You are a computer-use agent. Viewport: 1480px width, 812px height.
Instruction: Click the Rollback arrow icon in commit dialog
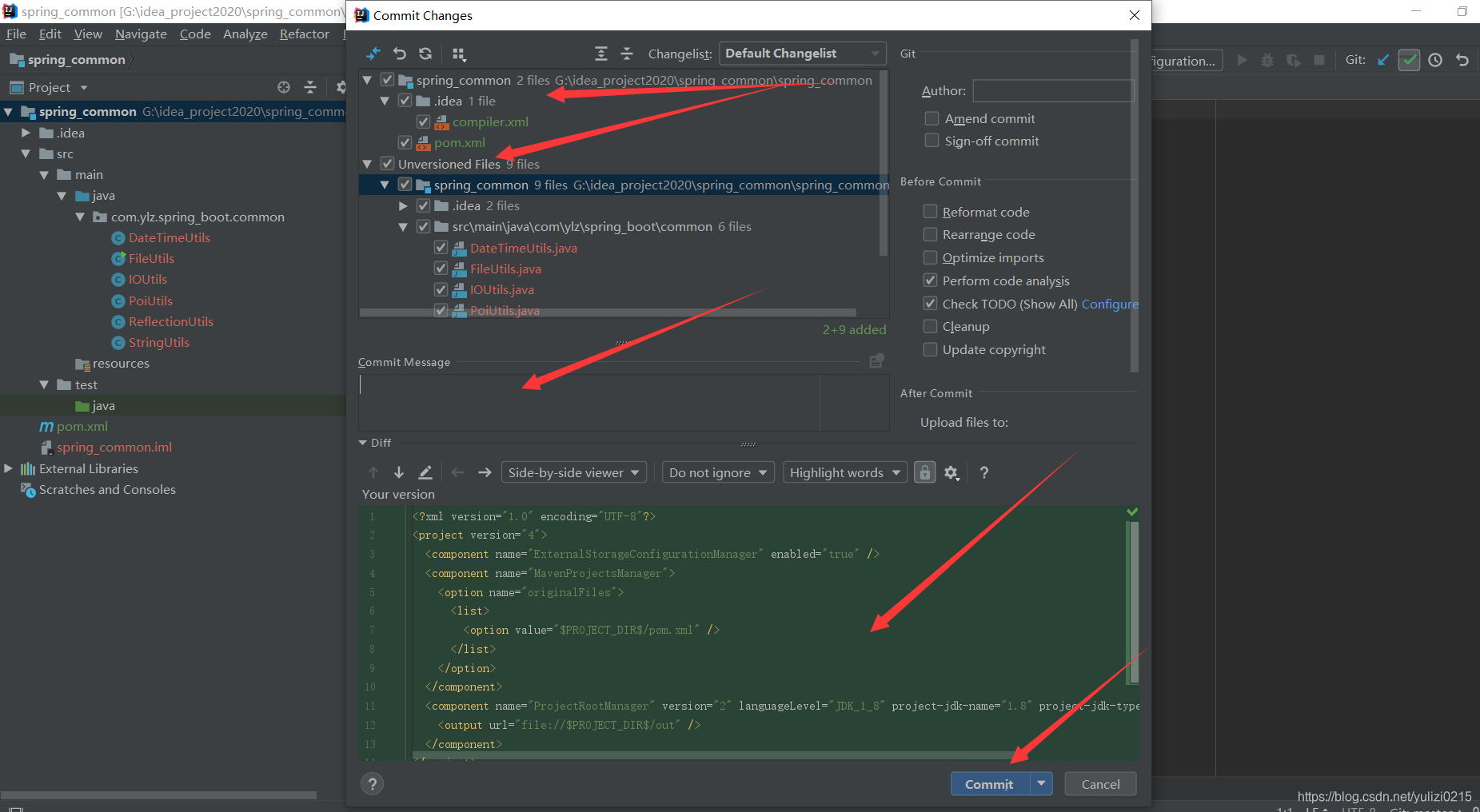click(400, 54)
